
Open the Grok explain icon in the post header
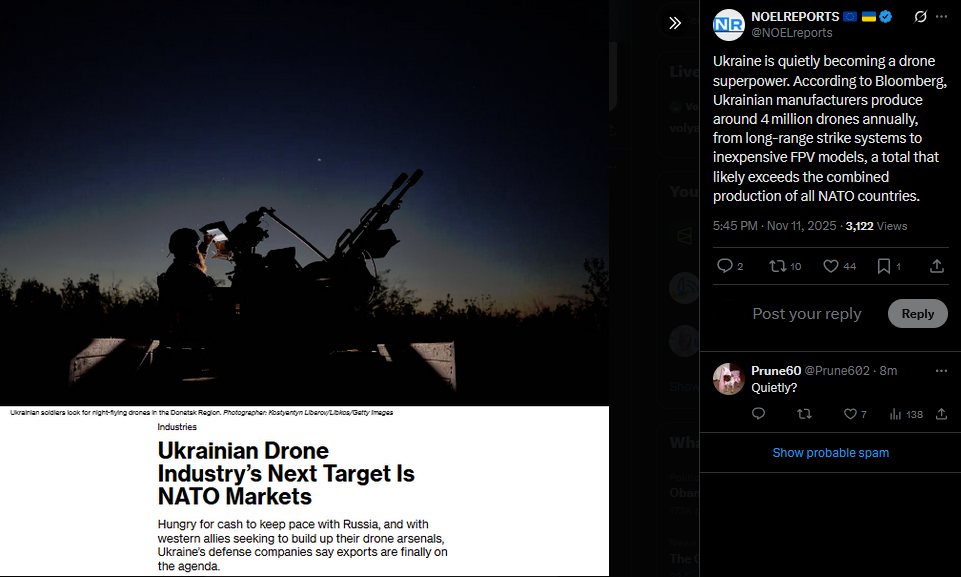920,17
